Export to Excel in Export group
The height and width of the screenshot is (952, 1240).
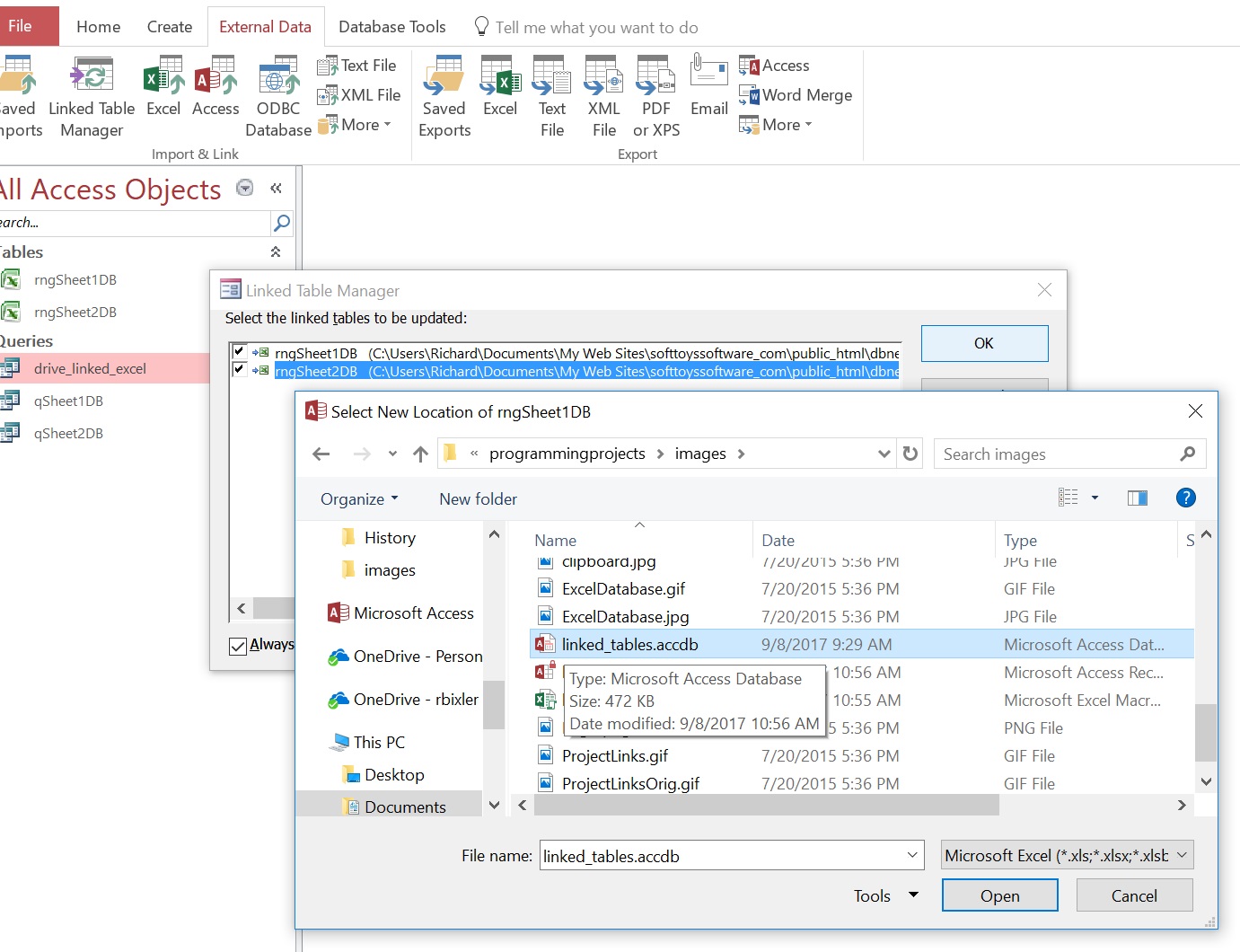pos(500,87)
